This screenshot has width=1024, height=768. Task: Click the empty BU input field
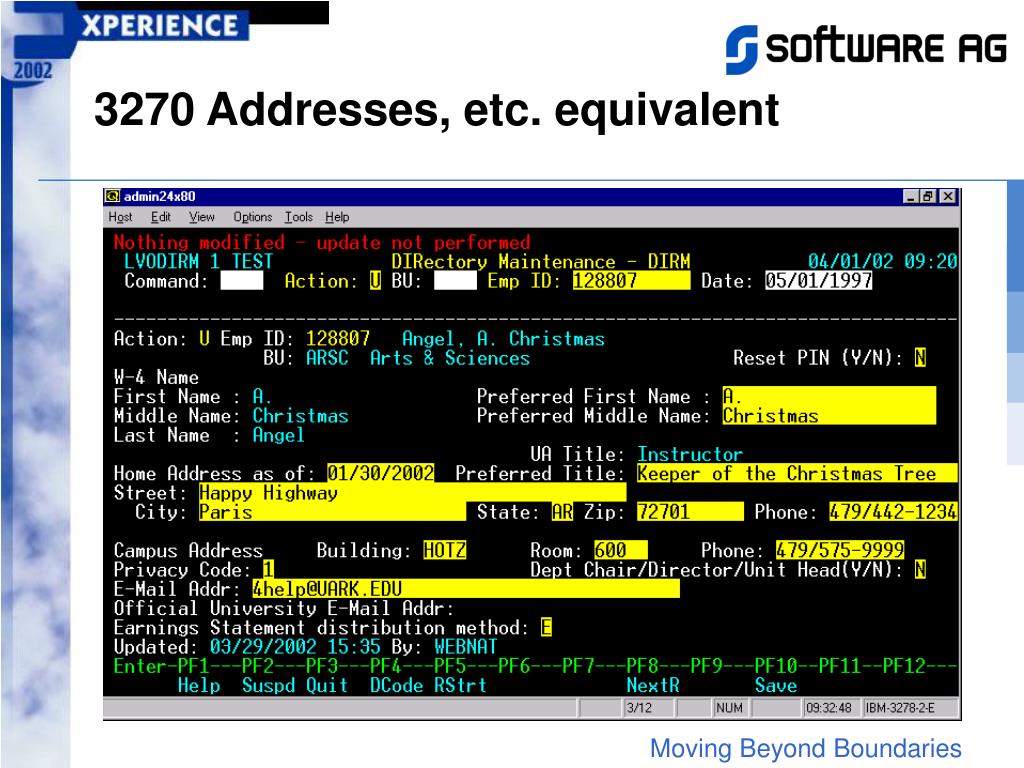point(455,281)
